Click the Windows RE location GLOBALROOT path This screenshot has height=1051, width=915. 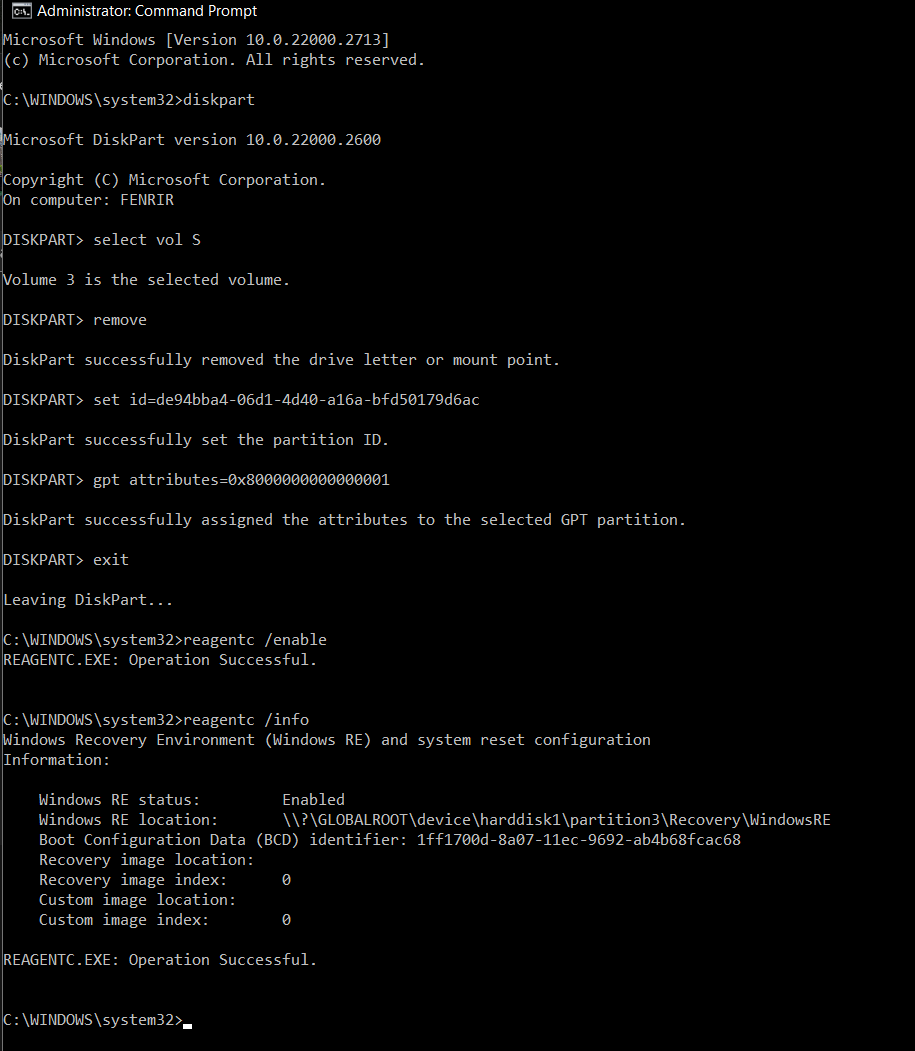556,820
